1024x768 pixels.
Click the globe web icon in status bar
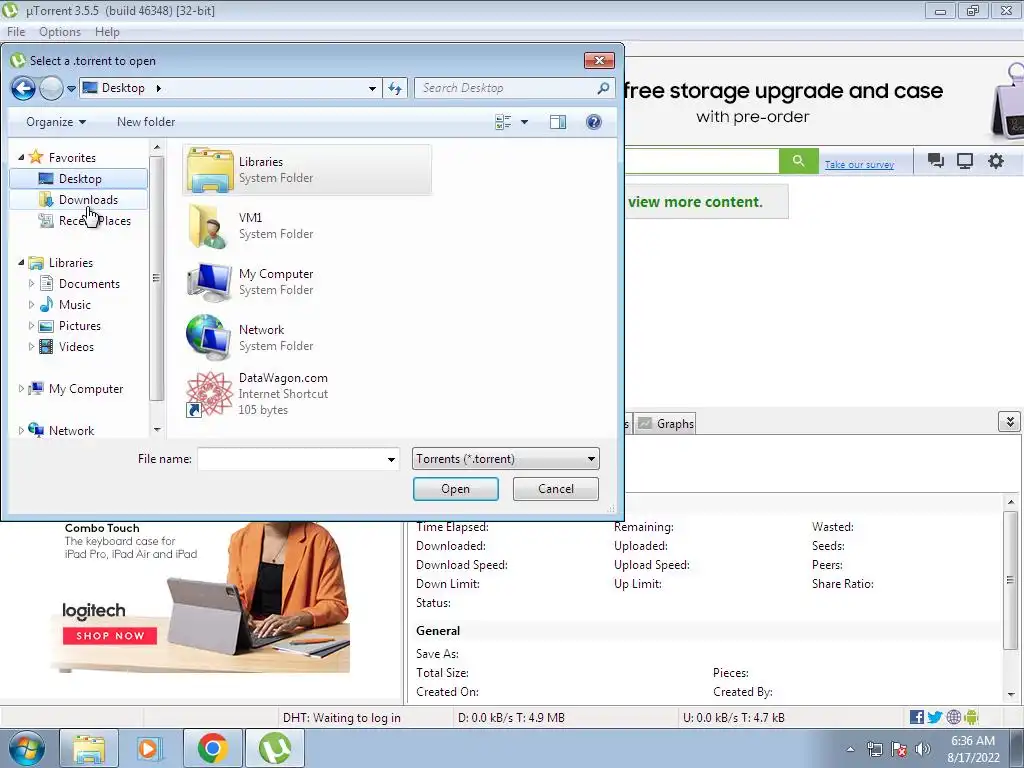click(953, 717)
